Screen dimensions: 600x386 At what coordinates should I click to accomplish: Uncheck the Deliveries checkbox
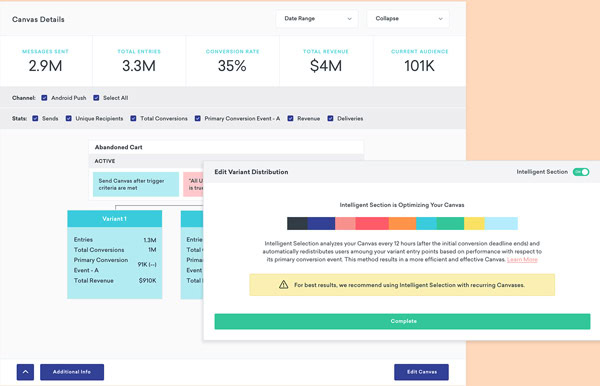[x=330, y=119]
